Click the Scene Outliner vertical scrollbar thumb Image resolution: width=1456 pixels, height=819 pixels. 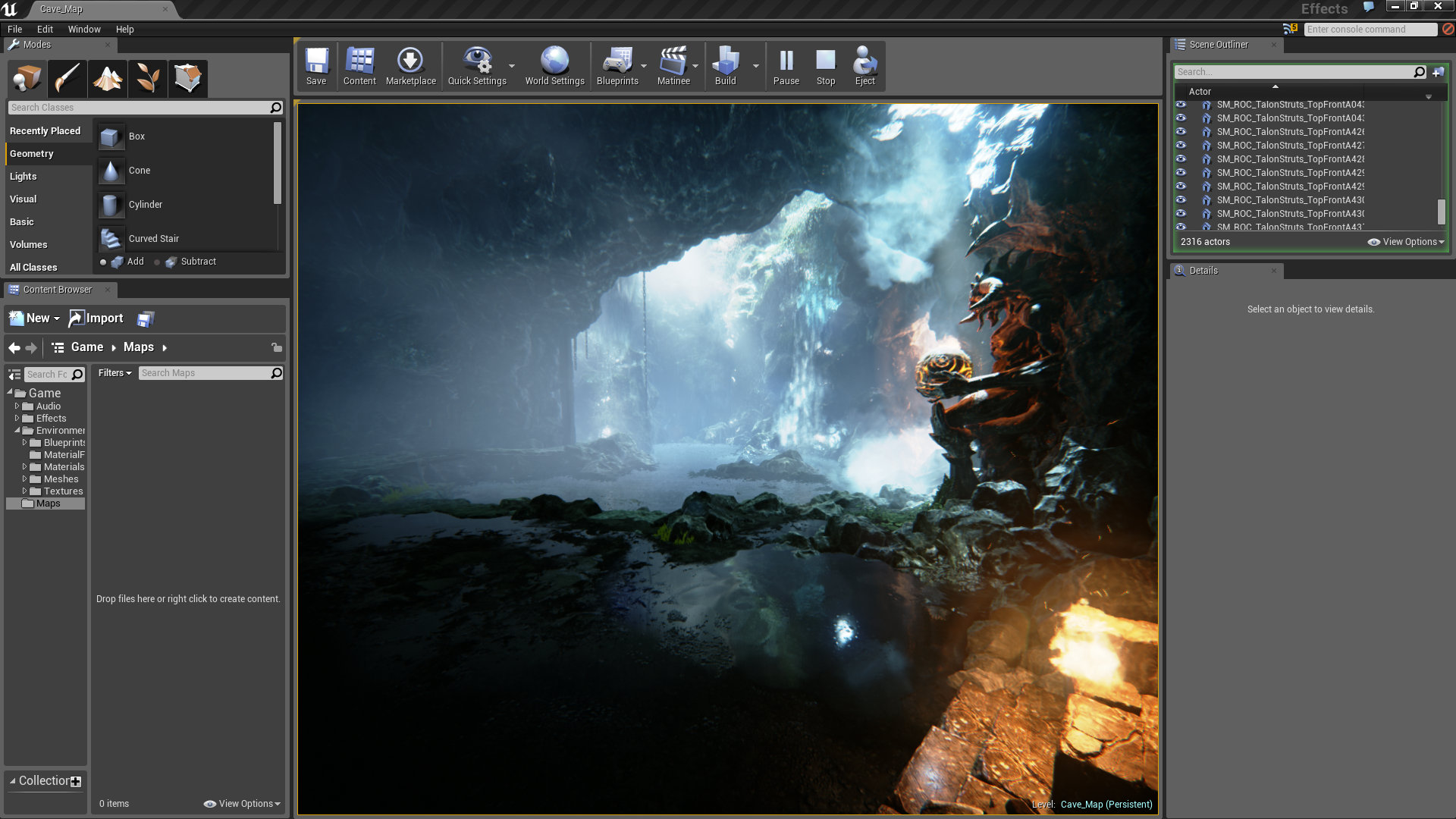tap(1442, 212)
